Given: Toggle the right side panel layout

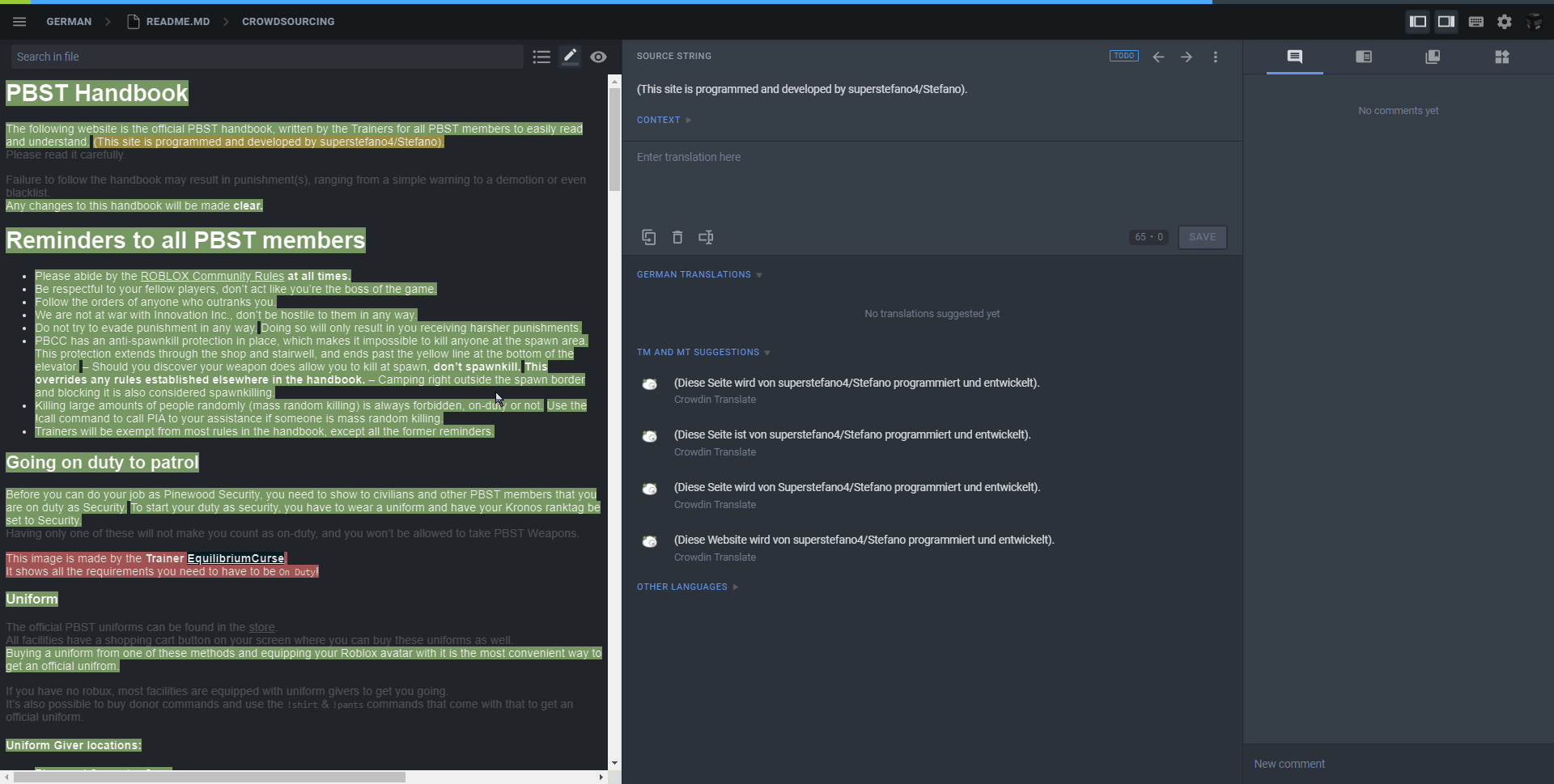Looking at the screenshot, I should click(x=1446, y=22).
